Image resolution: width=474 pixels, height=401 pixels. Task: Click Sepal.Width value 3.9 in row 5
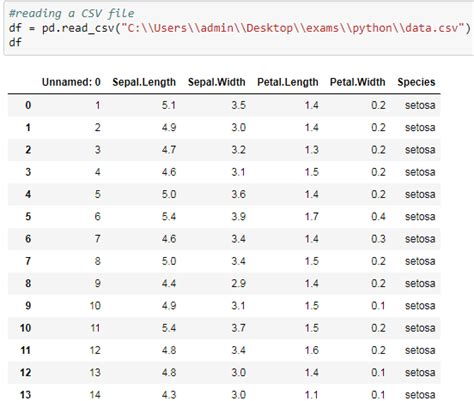[x=239, y=217]
